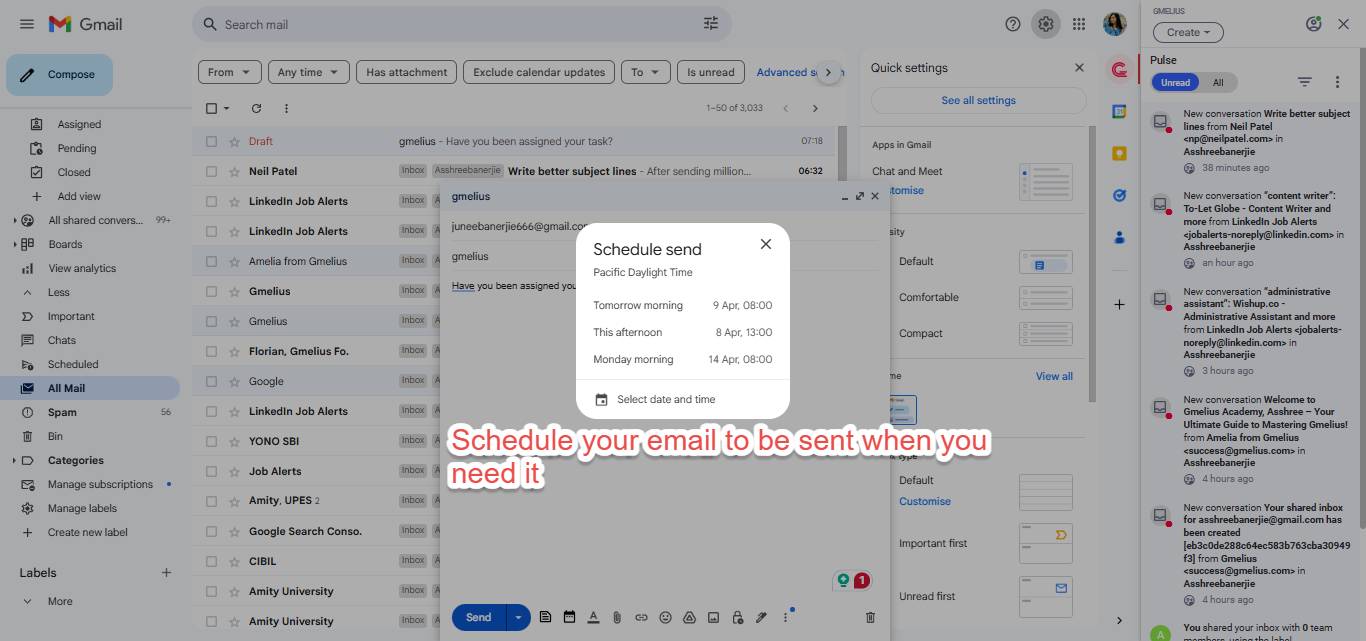Discard the draft using the trash icon
This screenshot has height=641, width=1366.
click(869, 617)
